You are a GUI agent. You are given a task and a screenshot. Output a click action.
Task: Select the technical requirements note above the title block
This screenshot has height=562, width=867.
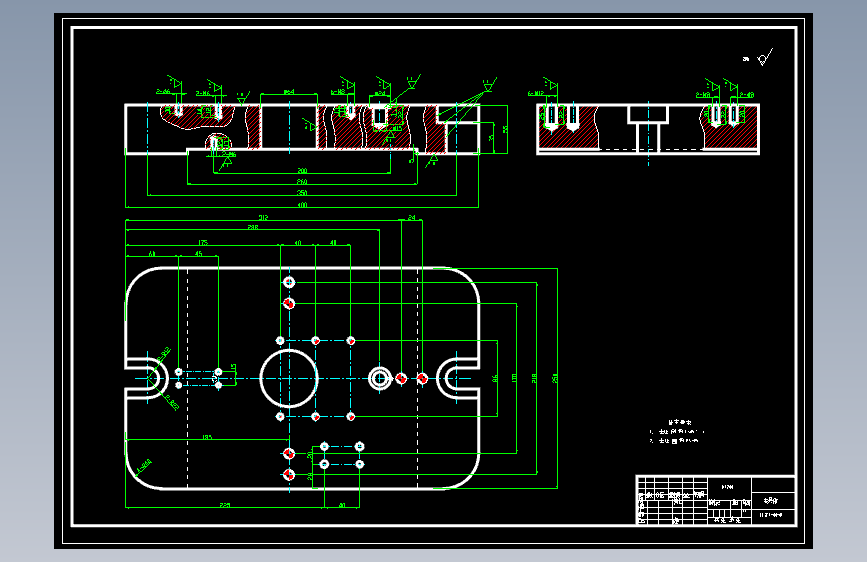(x=677, y=431)
